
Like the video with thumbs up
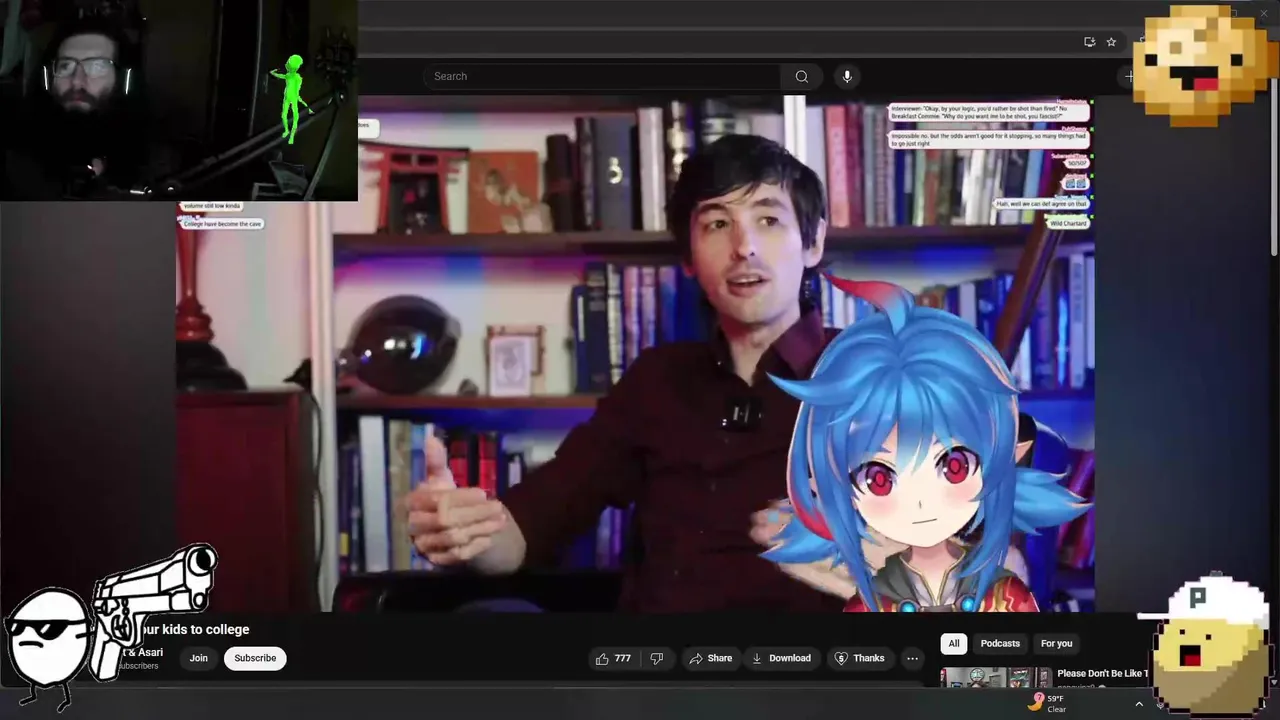pyautogui.click(x=612, y=658)
